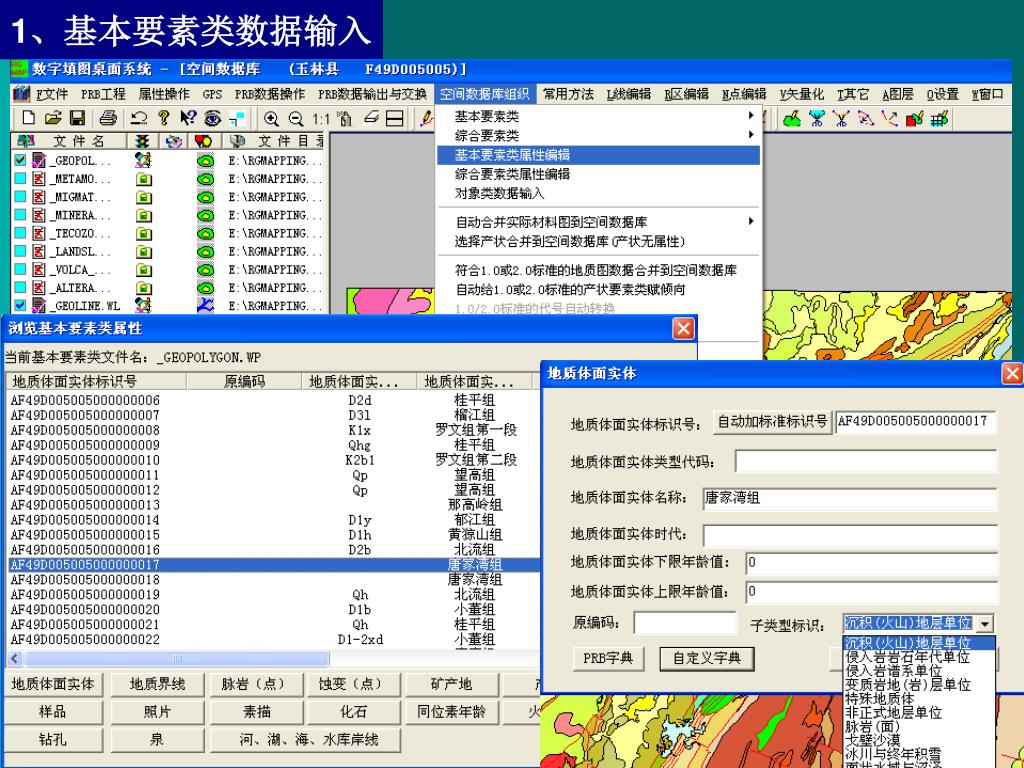
Task: Toggle the _GEOLINE.WL file checkbox
Action: coord(20,305)
